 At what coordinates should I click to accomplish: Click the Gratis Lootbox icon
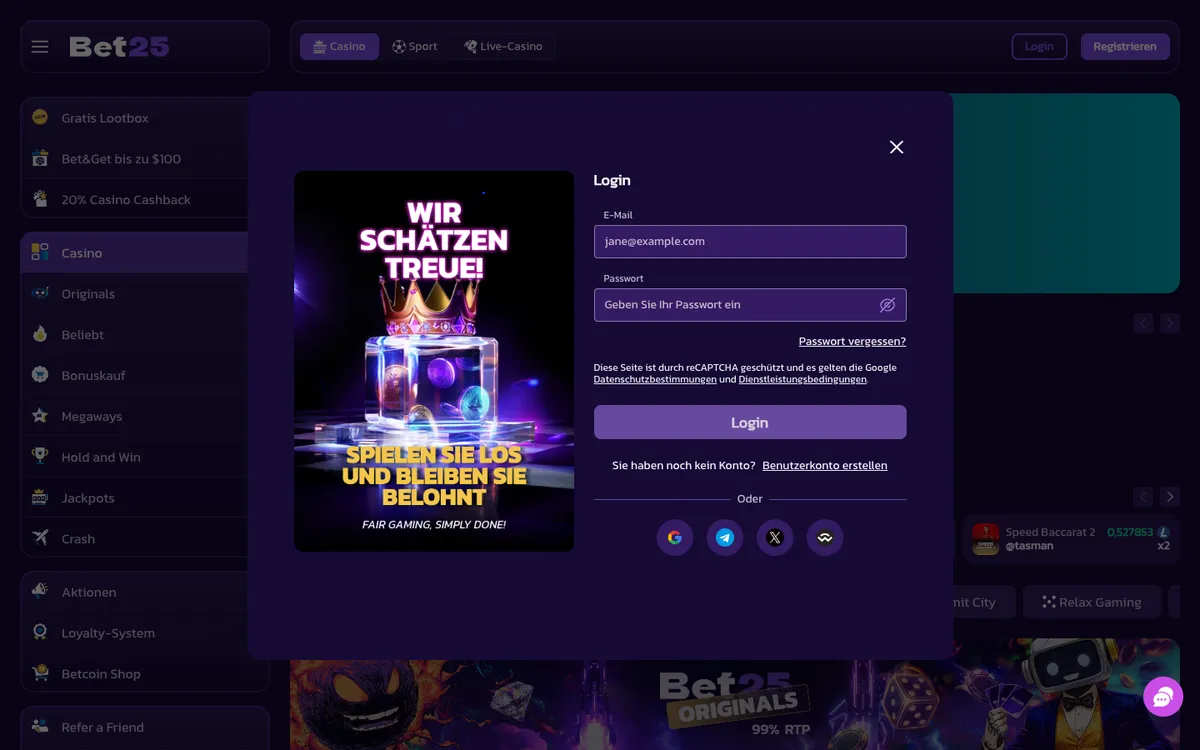[x=40, y=117]
